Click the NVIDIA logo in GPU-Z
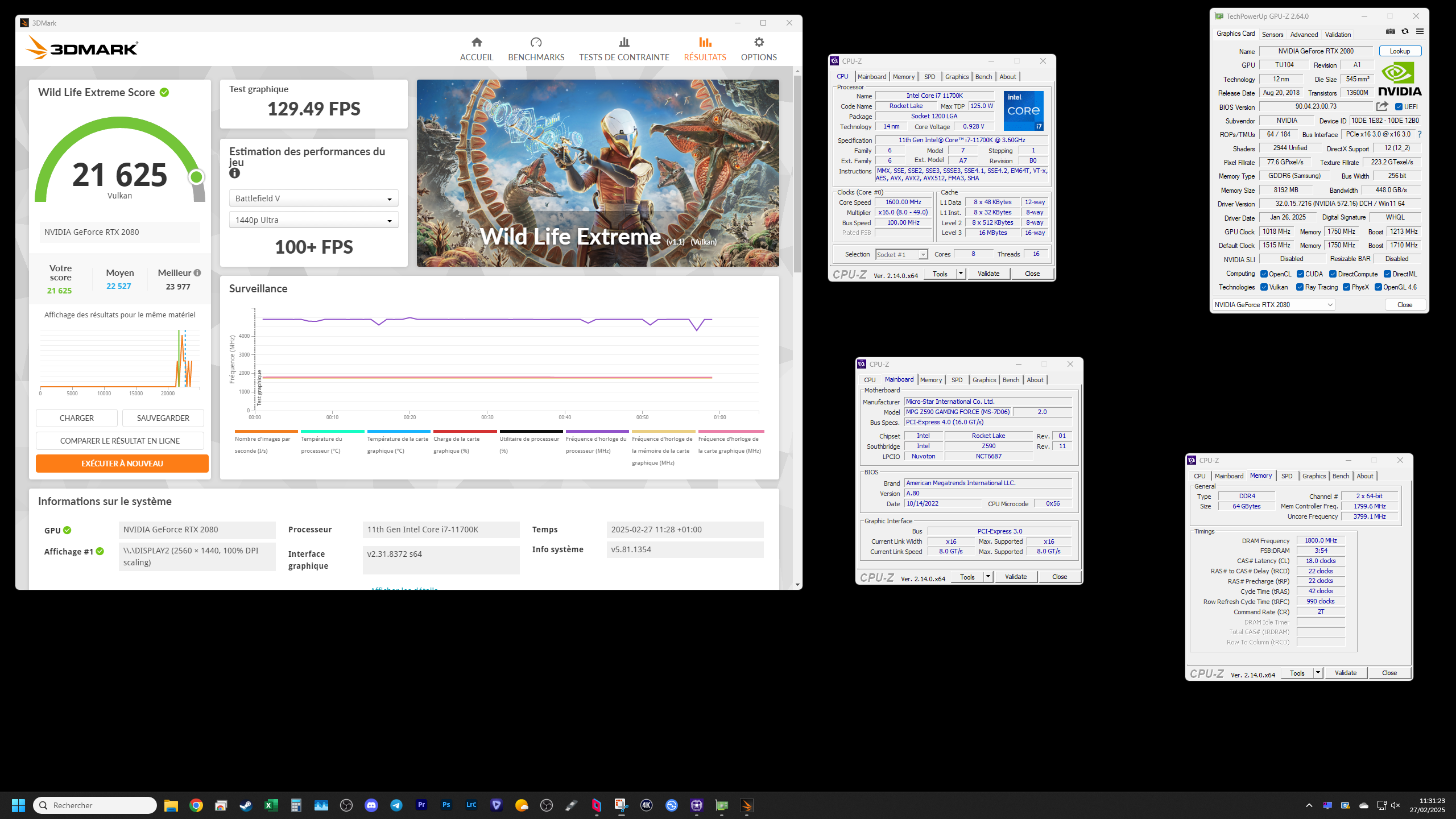 click(x=1400, y=80)
